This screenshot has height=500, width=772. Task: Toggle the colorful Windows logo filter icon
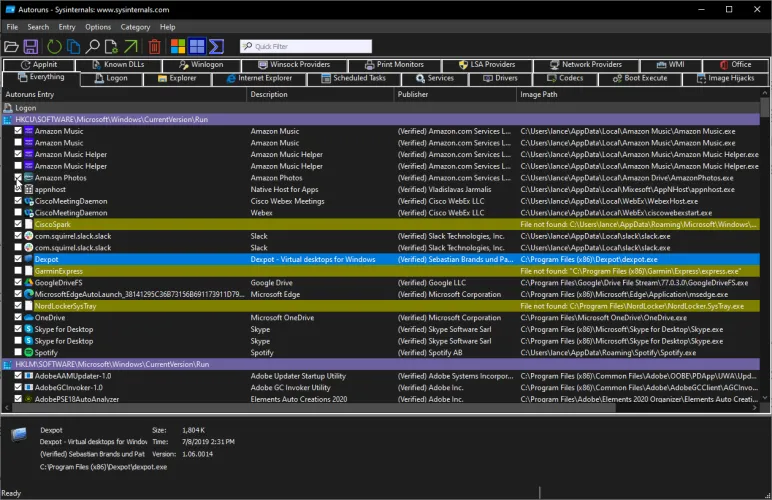(178, 46)
